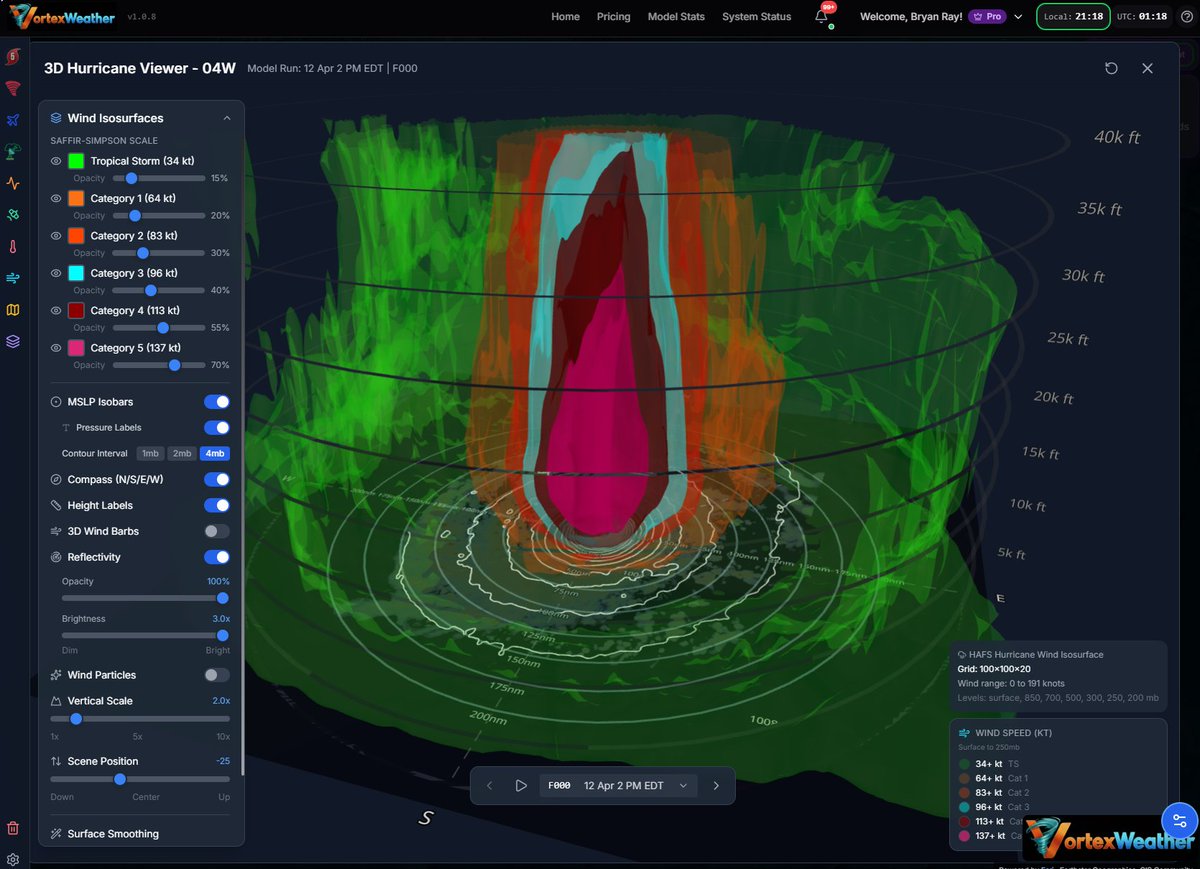
Task: Turn off Reflectivity
Action: [217, 557]
